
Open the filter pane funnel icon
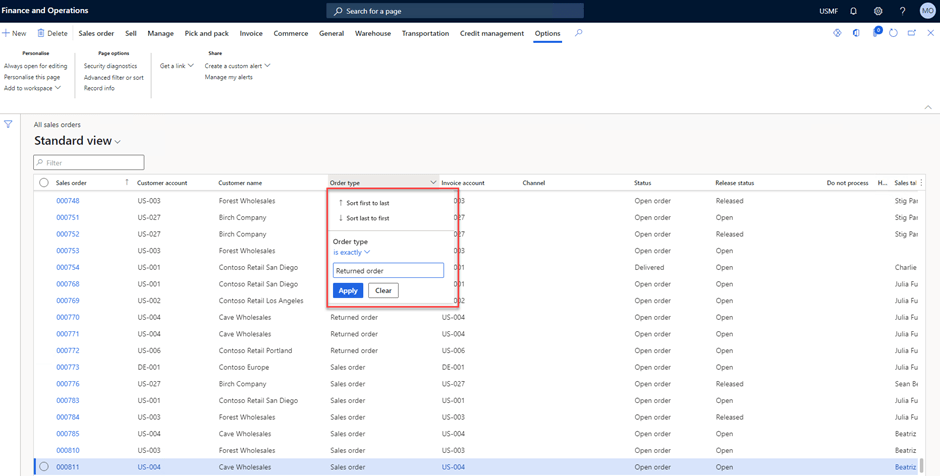[8, 125]
